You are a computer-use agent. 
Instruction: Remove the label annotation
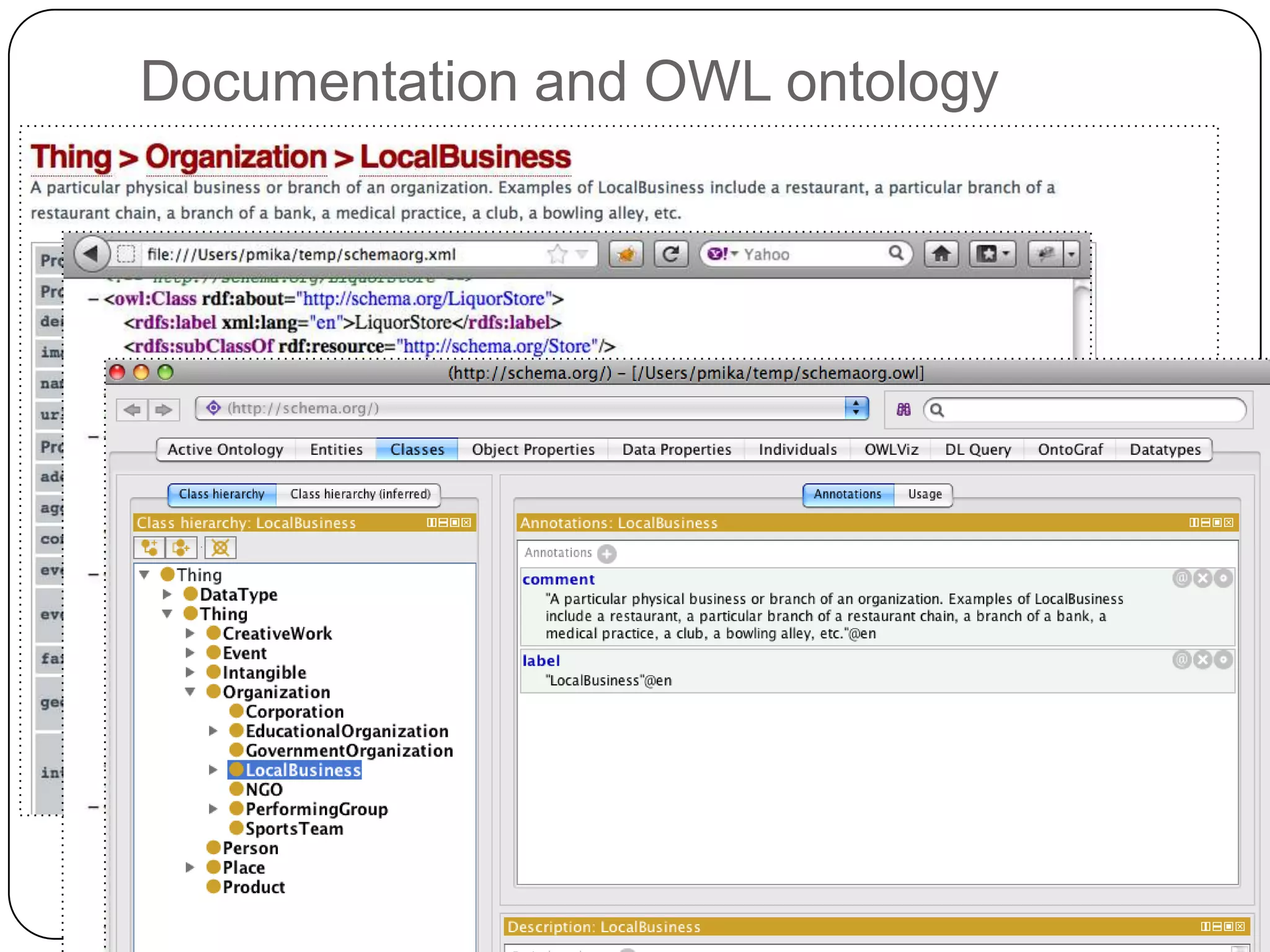(1203, 659)
